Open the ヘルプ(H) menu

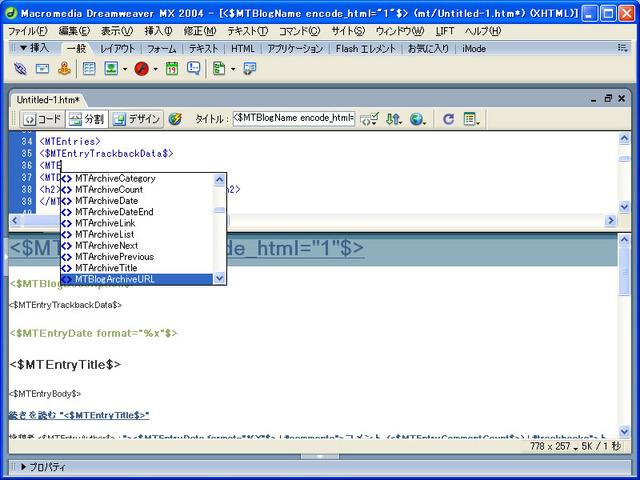(x=483, y=31)
